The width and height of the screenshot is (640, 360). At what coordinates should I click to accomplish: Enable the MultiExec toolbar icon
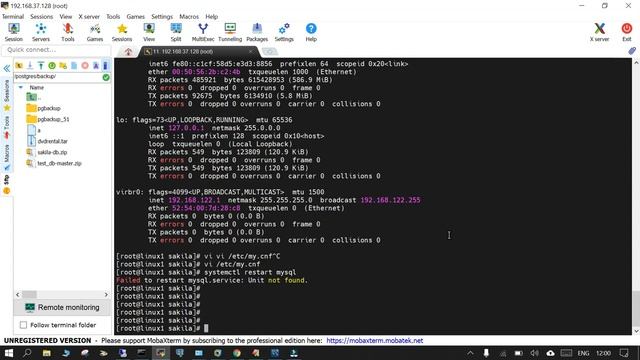point(203,32)
